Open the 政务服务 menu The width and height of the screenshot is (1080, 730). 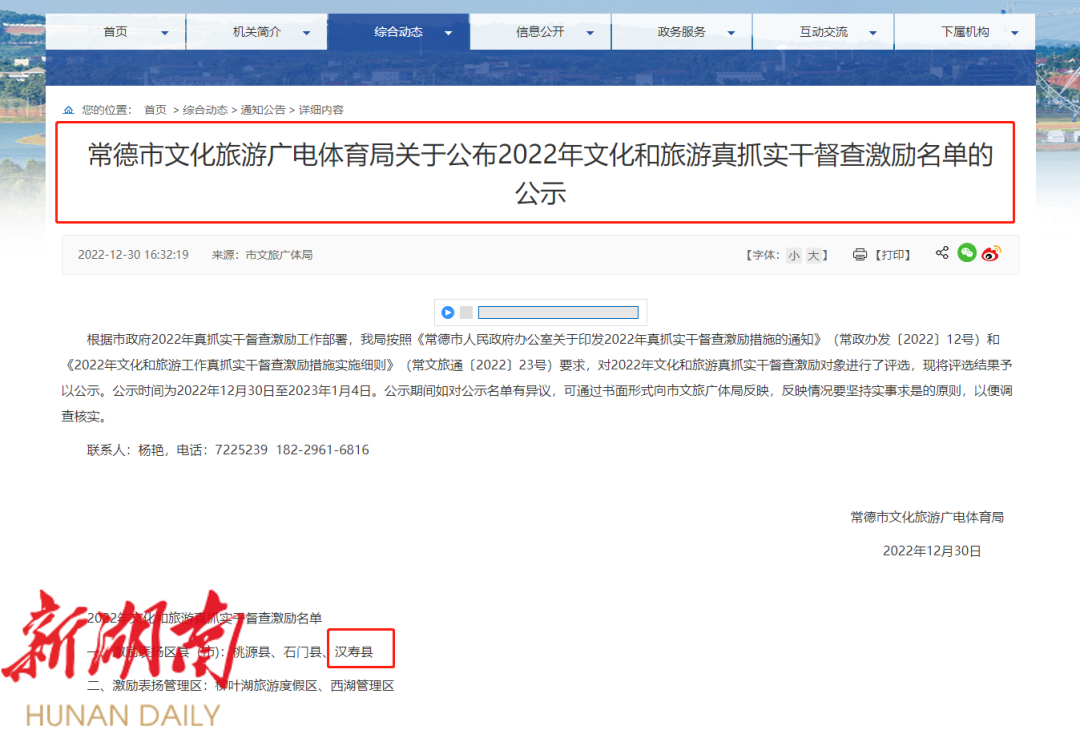[x=682, y=32]
